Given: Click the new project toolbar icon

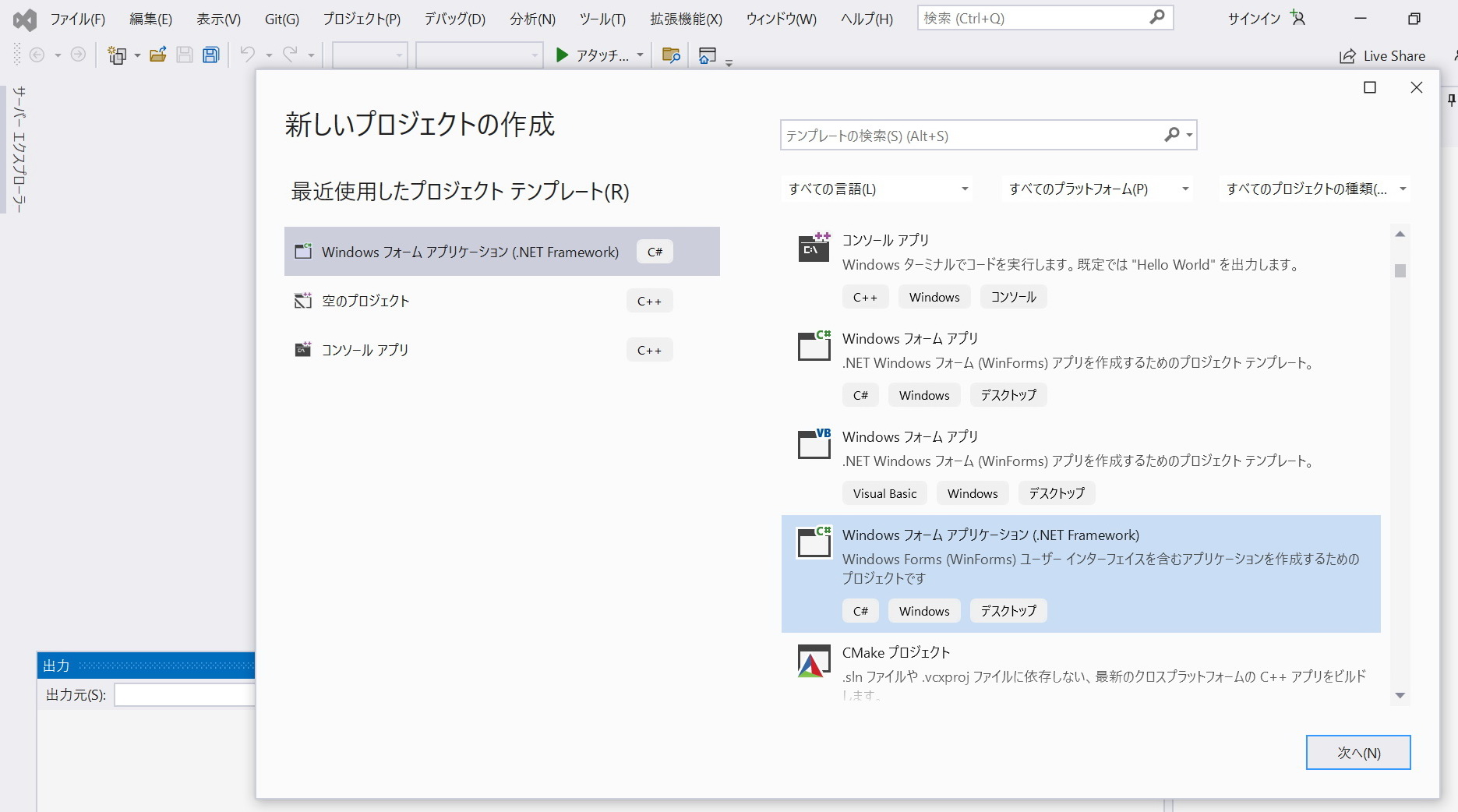Looking at the screenshot, I should pos(117,55).
